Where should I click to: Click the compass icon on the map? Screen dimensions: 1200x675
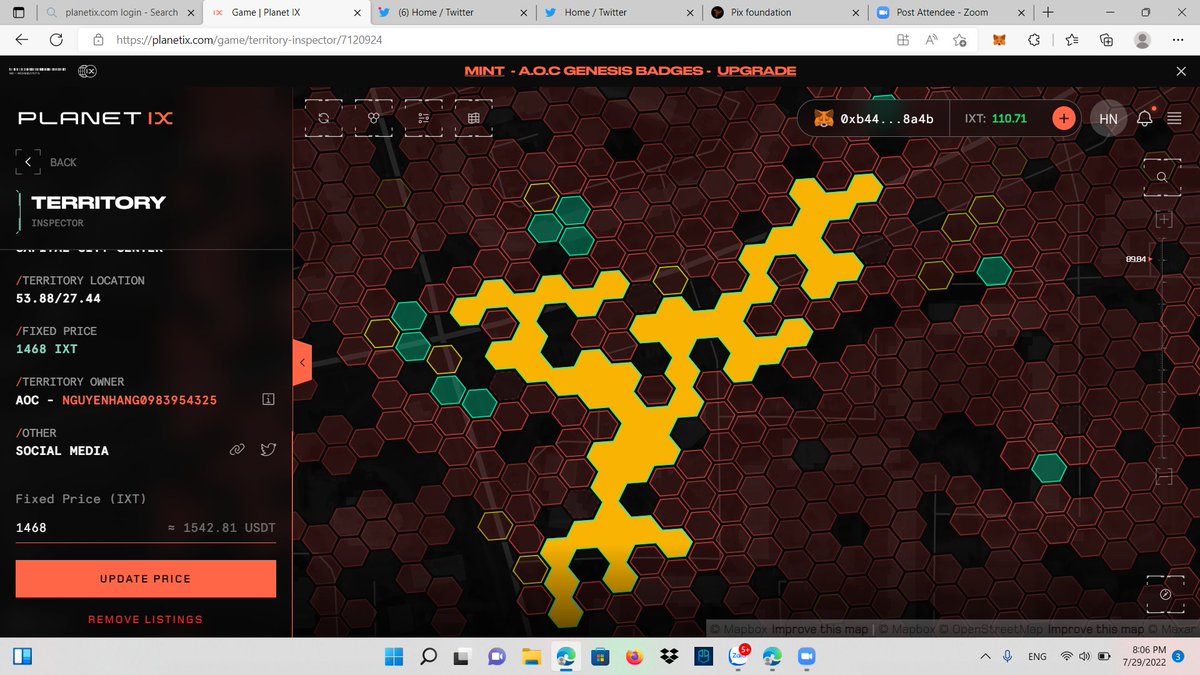[x=1165, y=593]
